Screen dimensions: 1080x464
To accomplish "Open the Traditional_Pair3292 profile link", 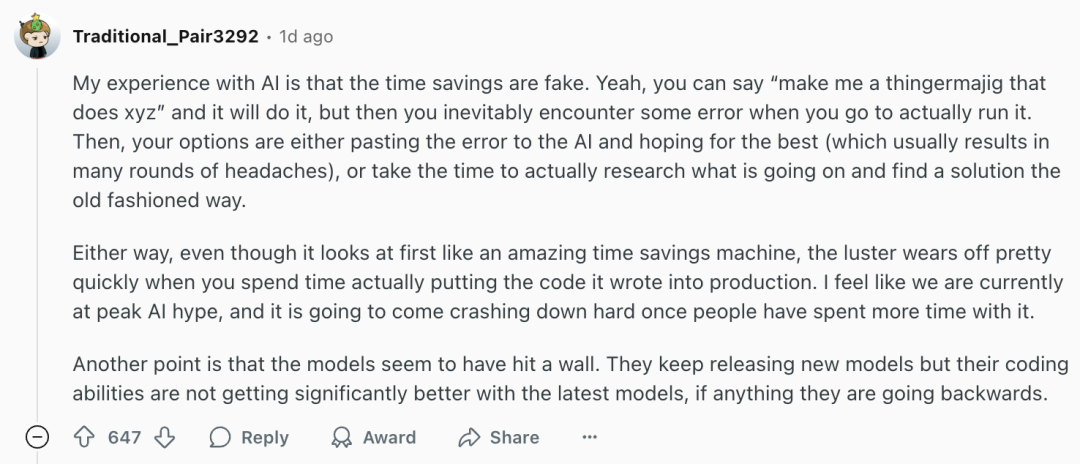I will point(165,36).
